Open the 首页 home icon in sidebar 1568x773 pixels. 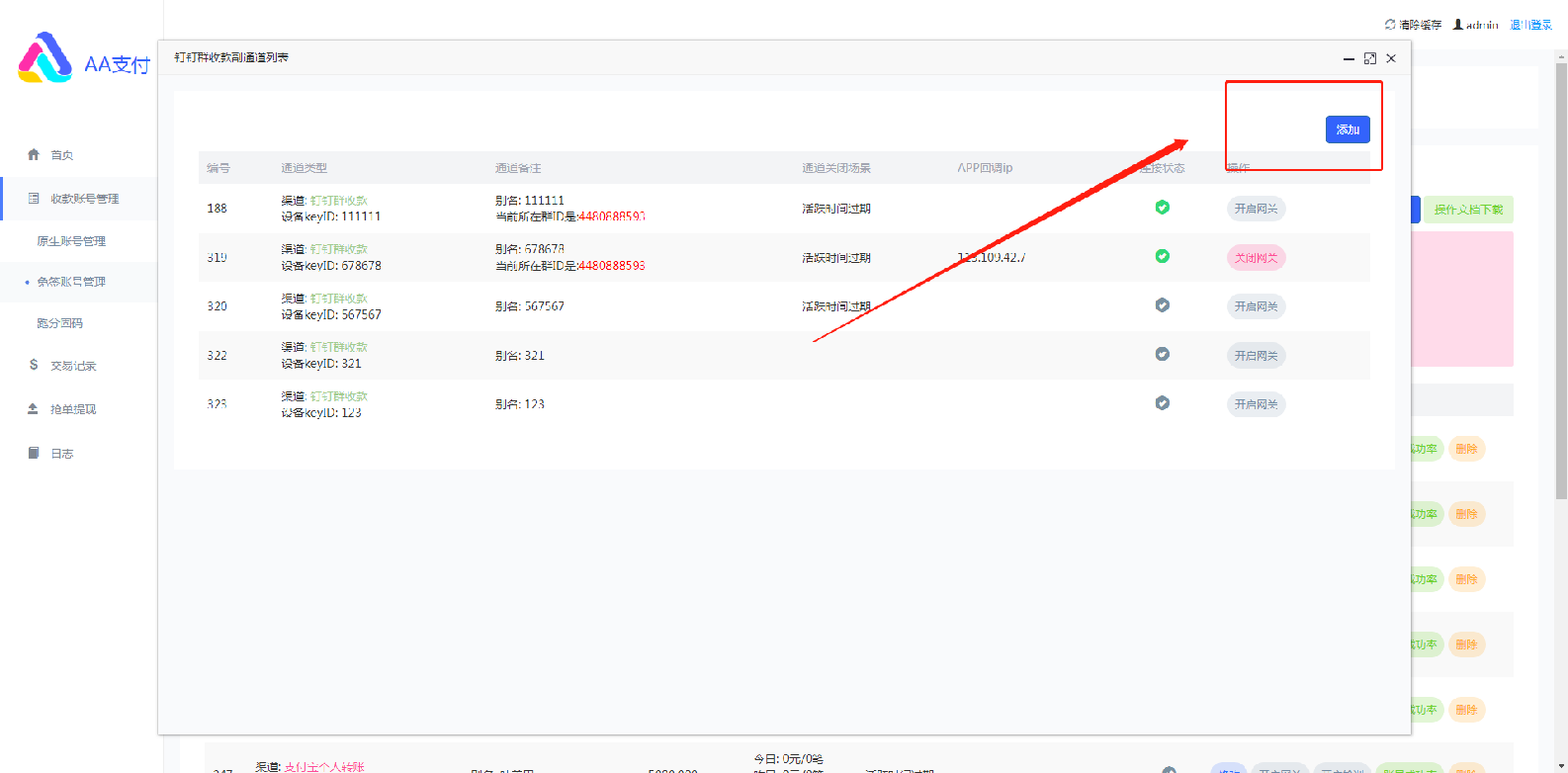click(x=34, y=154)
